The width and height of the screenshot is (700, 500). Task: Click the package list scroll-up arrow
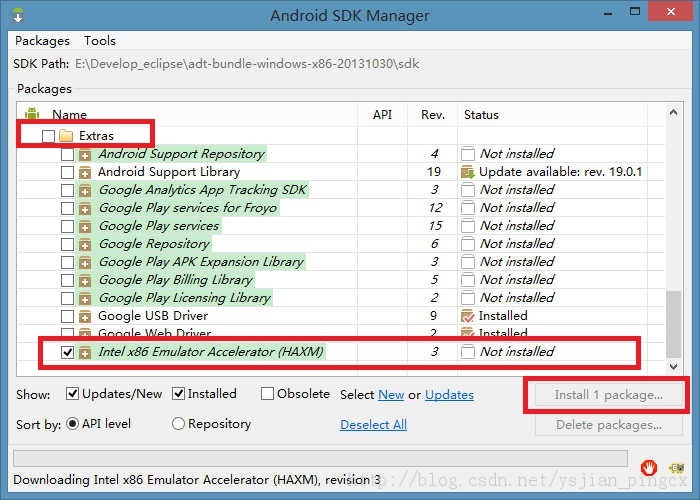[673, 112]
